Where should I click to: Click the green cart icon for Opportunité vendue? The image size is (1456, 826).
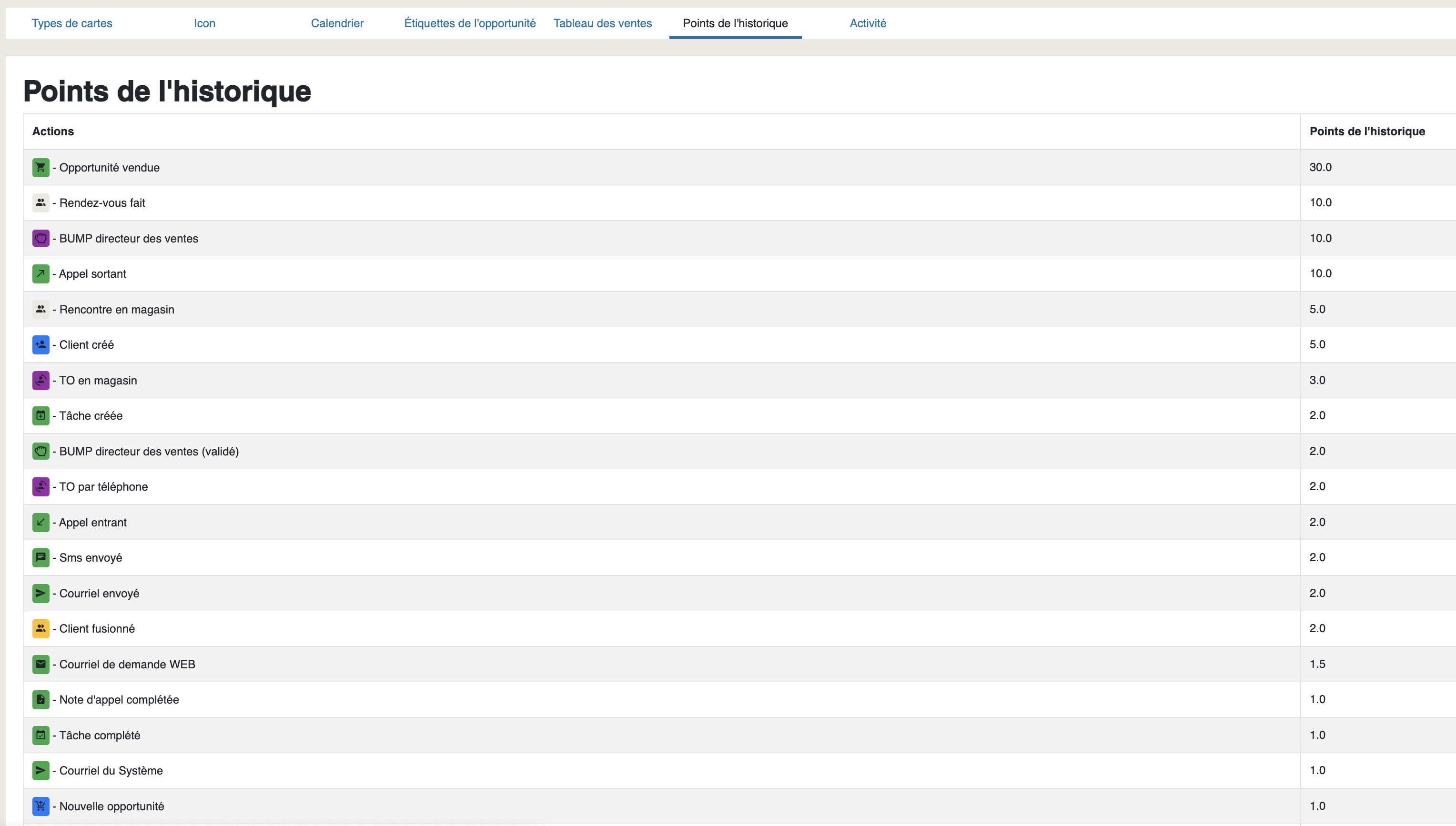pos(41,167)
